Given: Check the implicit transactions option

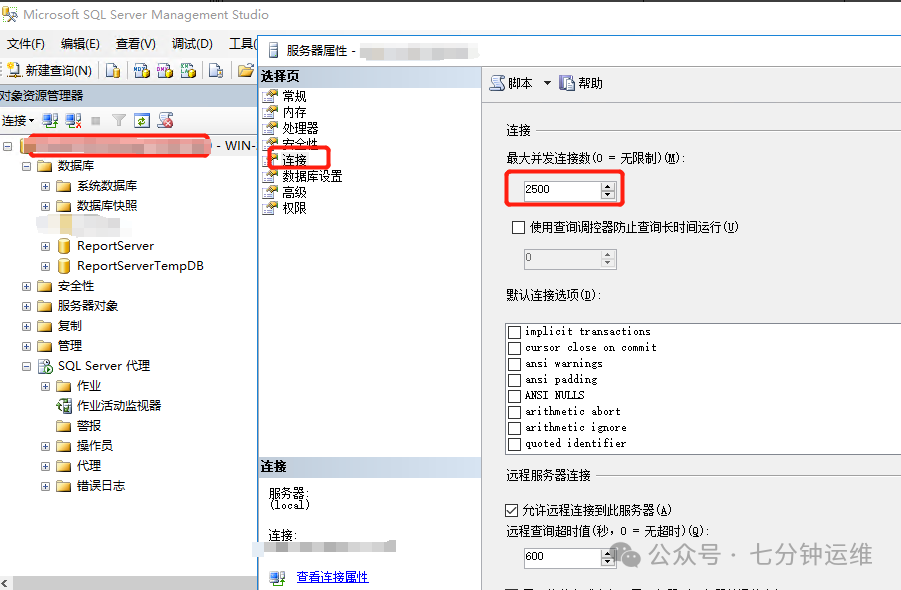Looking at the screenshot, I should click(515, 332).
